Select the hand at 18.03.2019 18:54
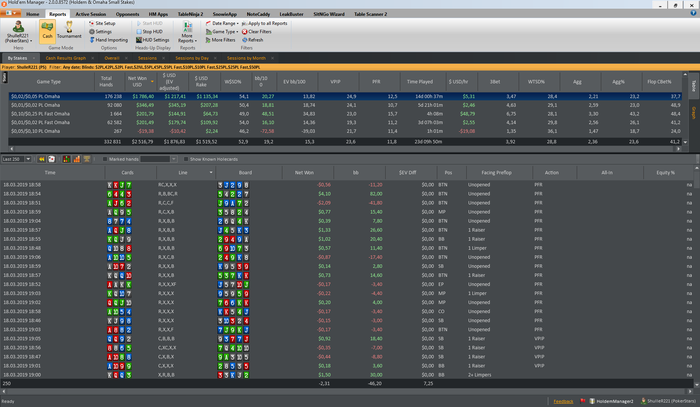The image size is (700, 407). click(347, 194)
